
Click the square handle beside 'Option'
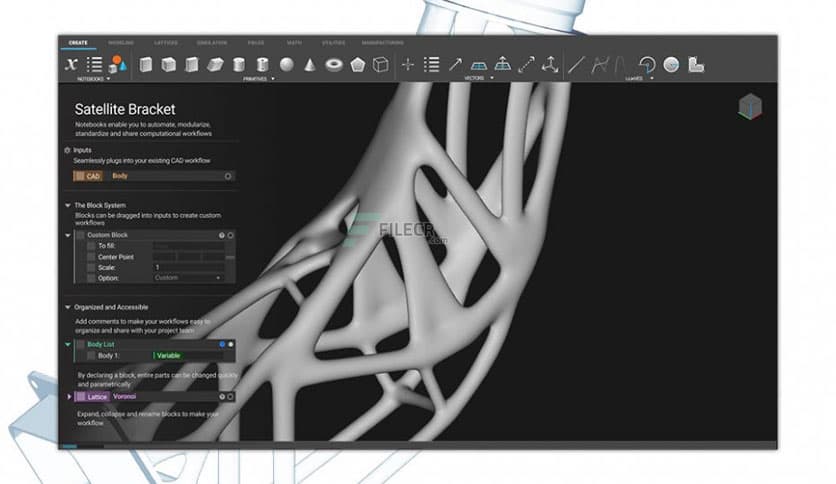click(x=91, y=278)
